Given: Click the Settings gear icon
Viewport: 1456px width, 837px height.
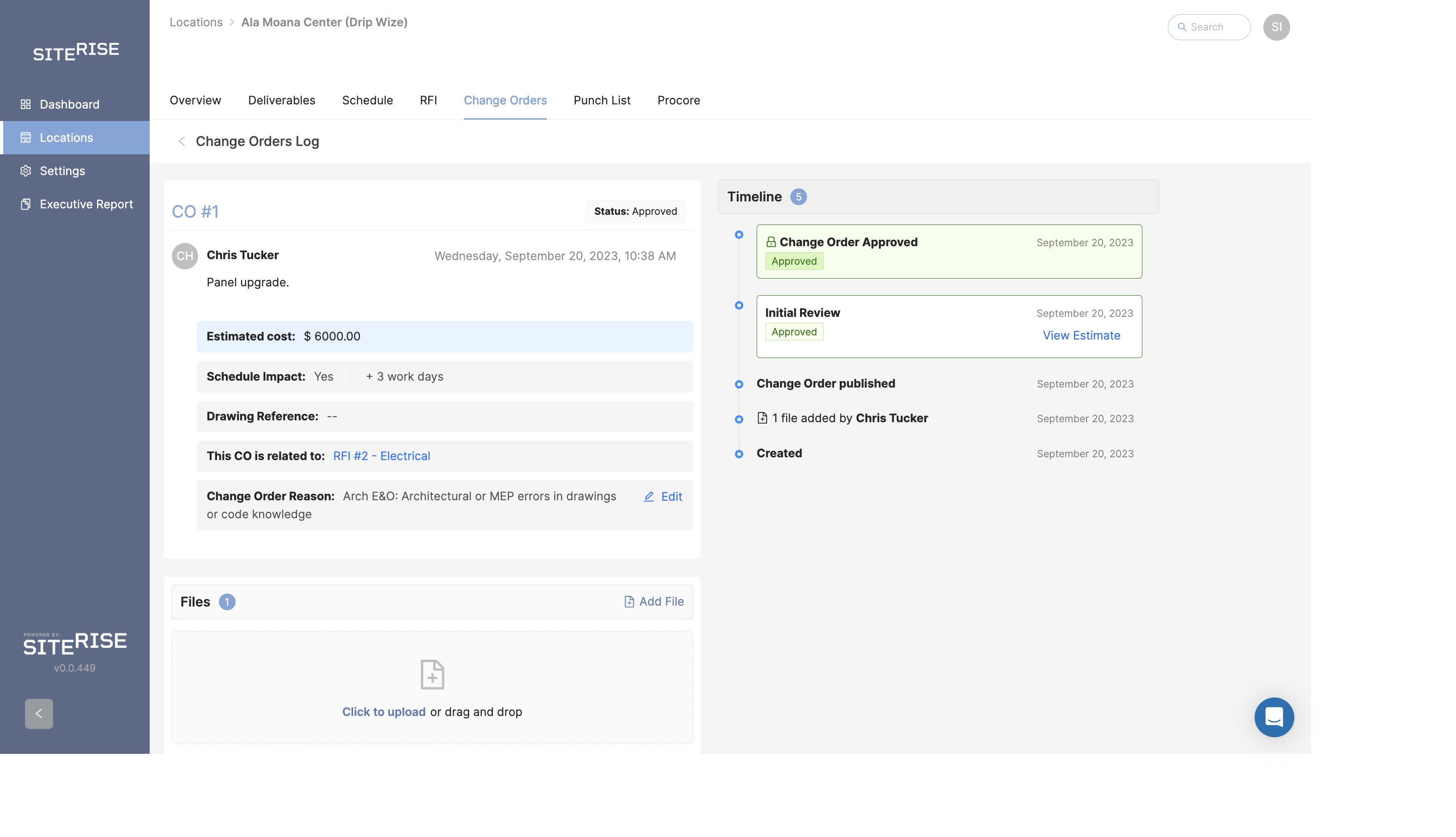Looking at the screenshot, I should click(x=25, y=171).
